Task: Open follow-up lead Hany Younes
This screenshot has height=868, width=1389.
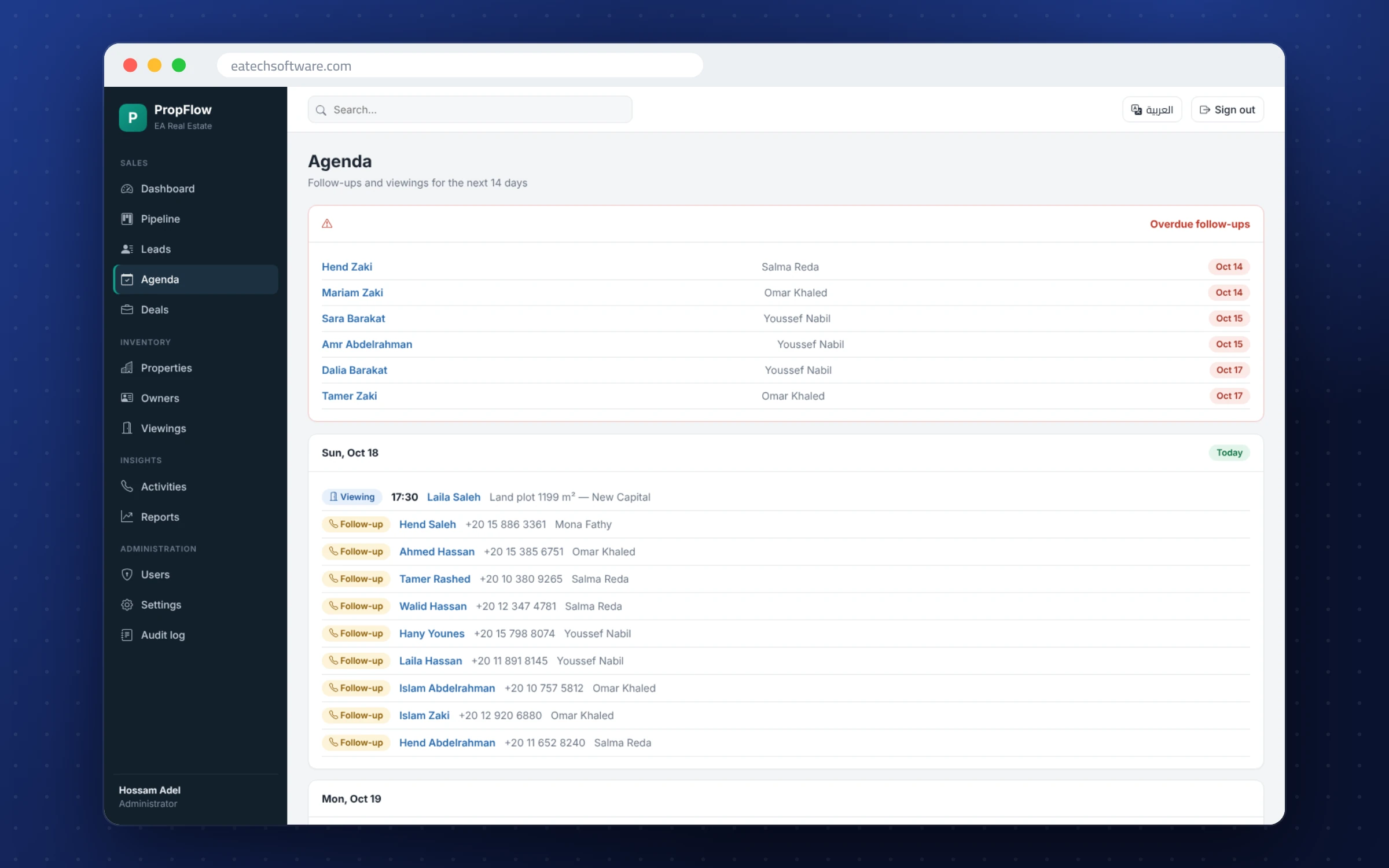Action: [432, 634]
